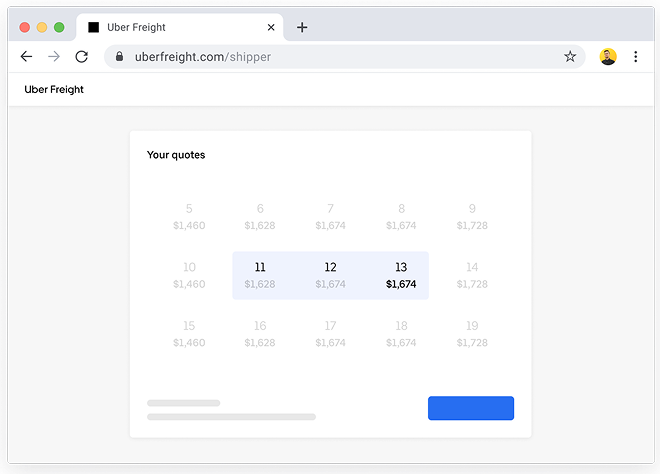Pick date 5 with $1,460 quote
Image resolution: width=660 pixels, height=475 pixels.
pyautogui.click(x=189, y=217)
